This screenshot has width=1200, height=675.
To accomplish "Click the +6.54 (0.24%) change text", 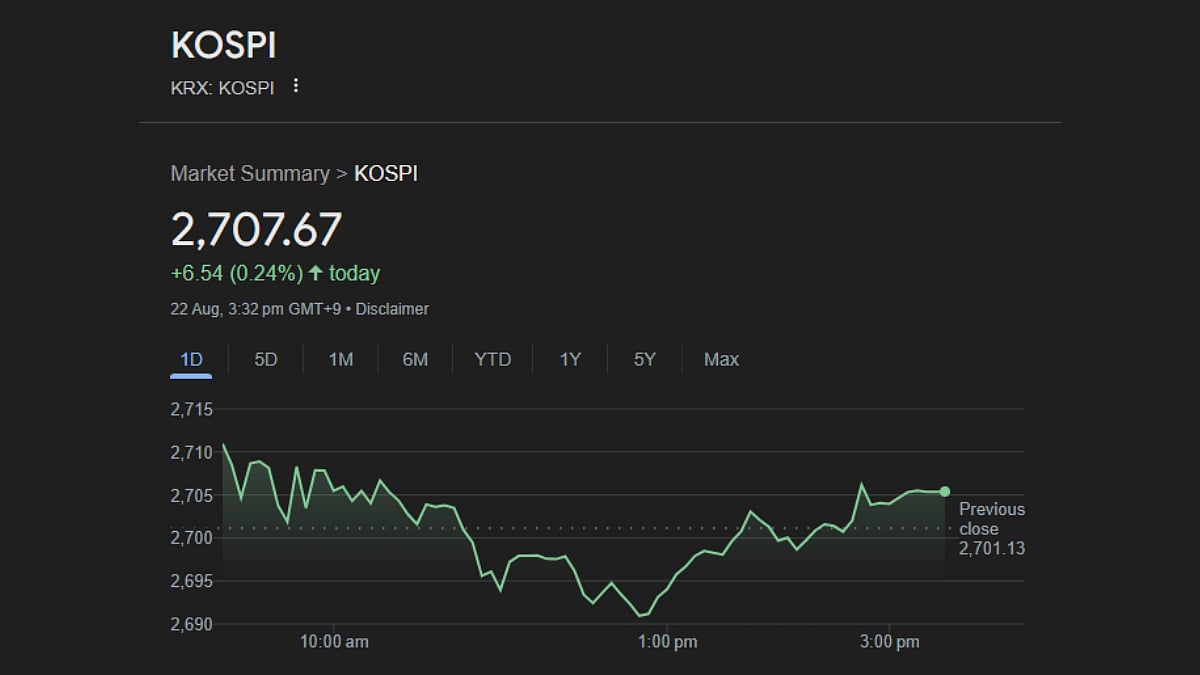I will 236,273.
